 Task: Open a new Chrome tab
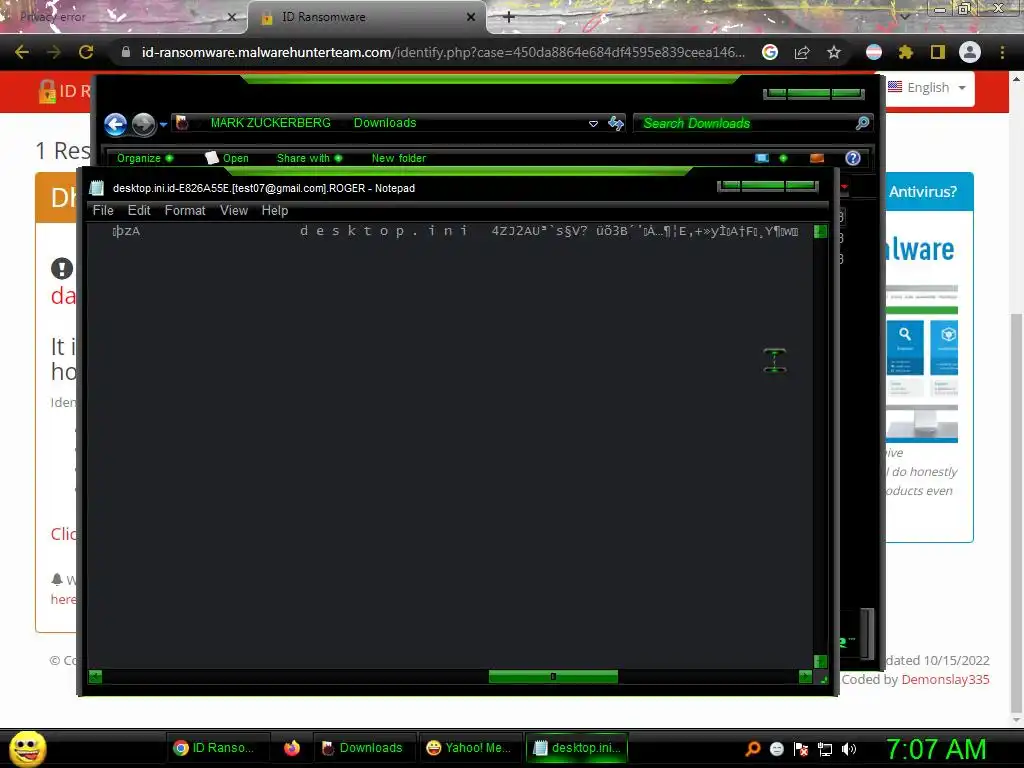[x=509, y=17]
